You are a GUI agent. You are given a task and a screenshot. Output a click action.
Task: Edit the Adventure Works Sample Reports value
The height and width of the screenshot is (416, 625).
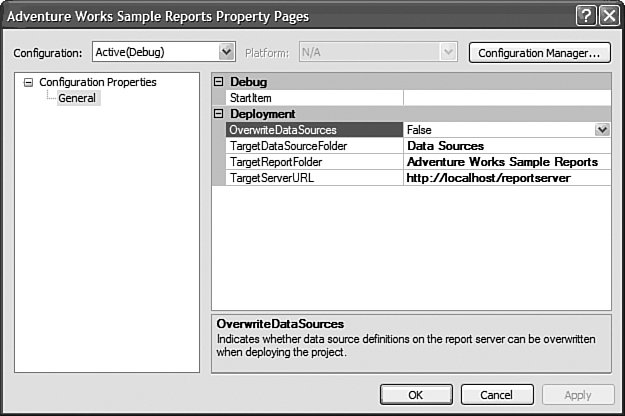pyautogui.click(x=507, y=162)
